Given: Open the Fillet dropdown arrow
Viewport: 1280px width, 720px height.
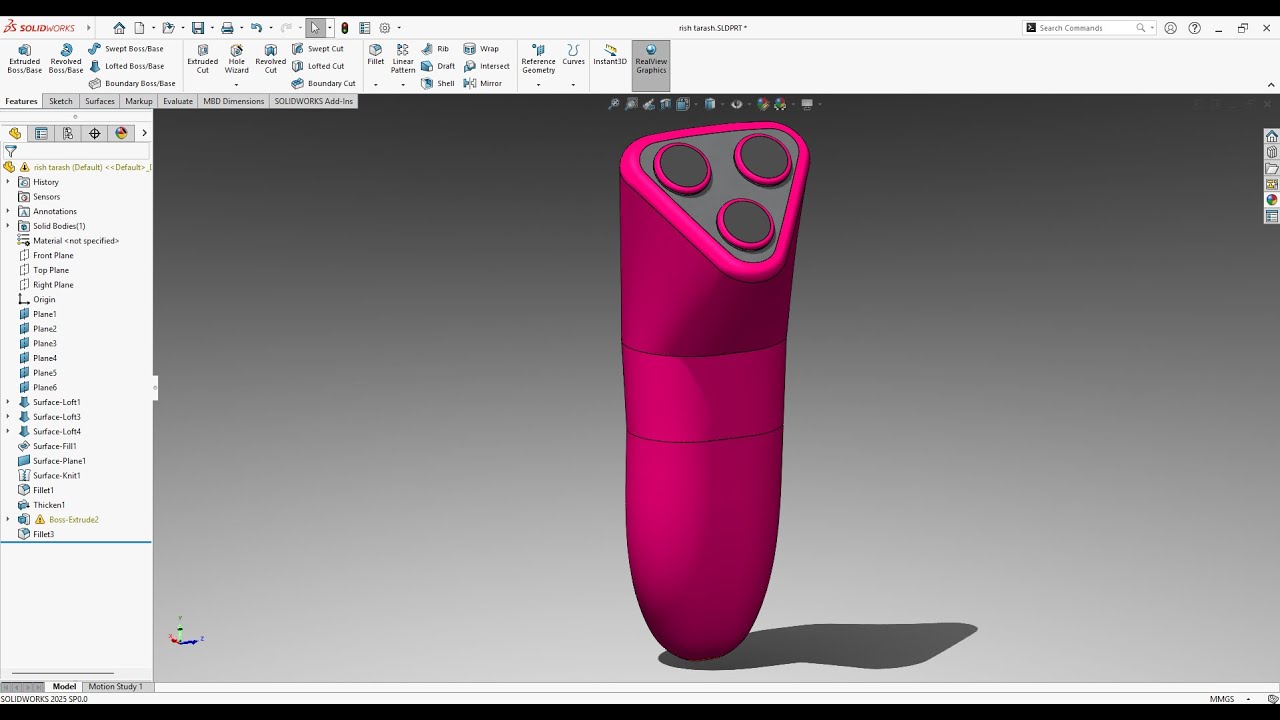Looking at the screenshot, I should point(376,84).
